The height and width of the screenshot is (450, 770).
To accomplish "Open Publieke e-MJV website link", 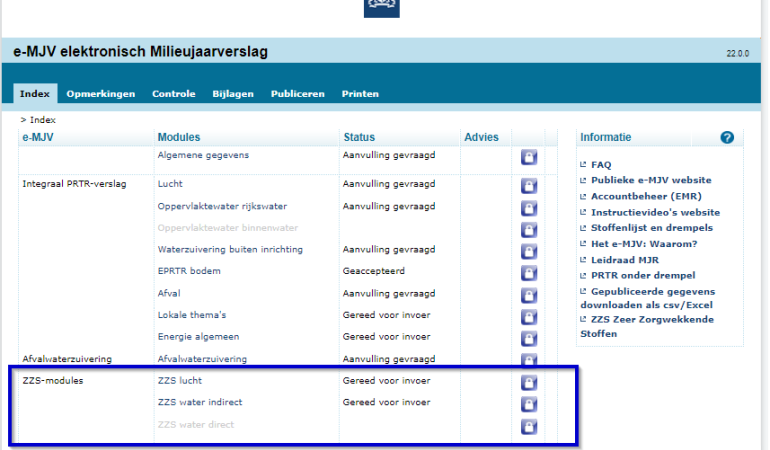I will [x=651, y=180].
